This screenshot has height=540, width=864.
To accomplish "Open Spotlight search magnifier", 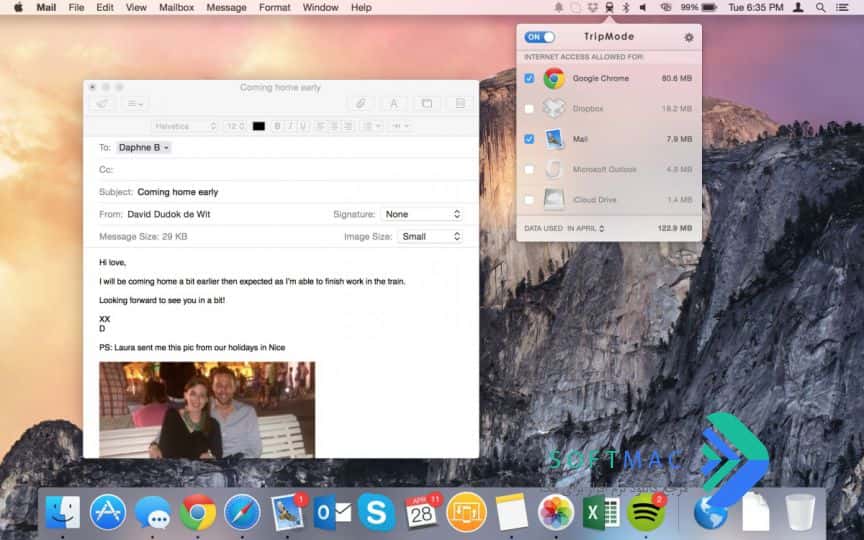I will [x=820, y=7].
